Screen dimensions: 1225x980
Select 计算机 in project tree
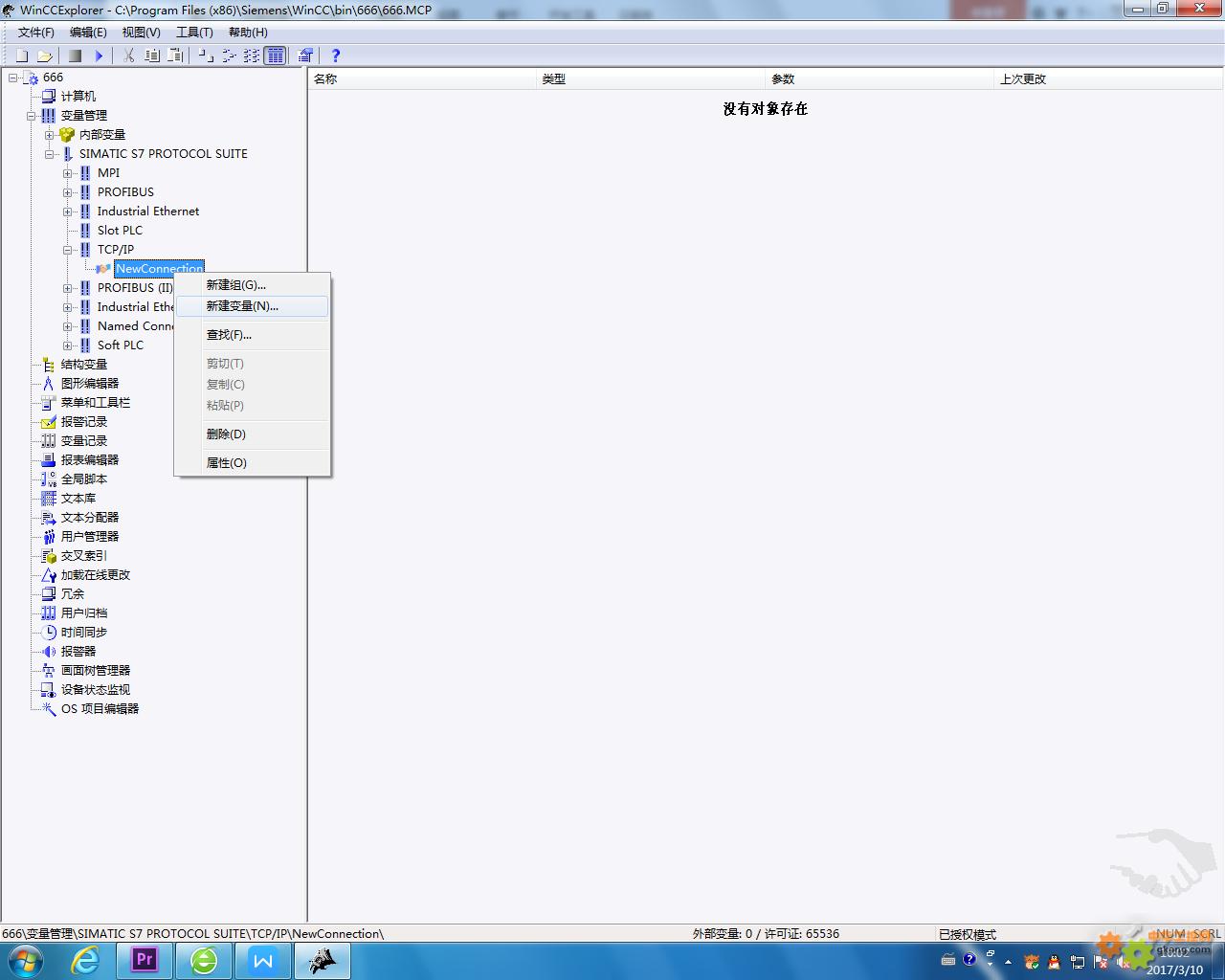(78, 97)
